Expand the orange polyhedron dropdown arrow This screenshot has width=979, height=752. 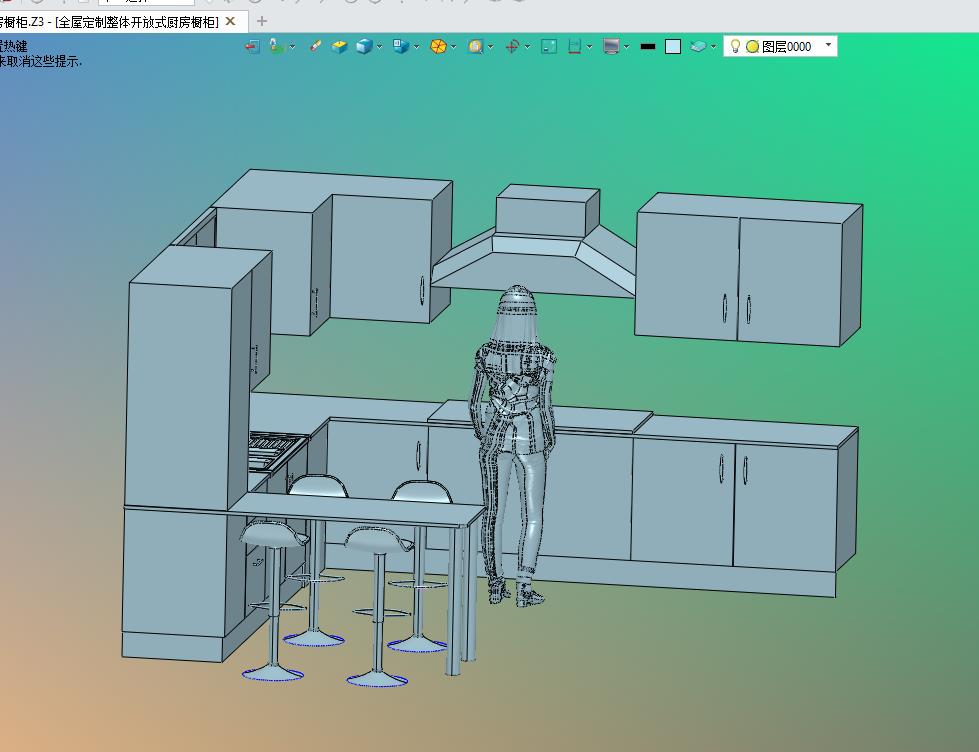[453, 47]
